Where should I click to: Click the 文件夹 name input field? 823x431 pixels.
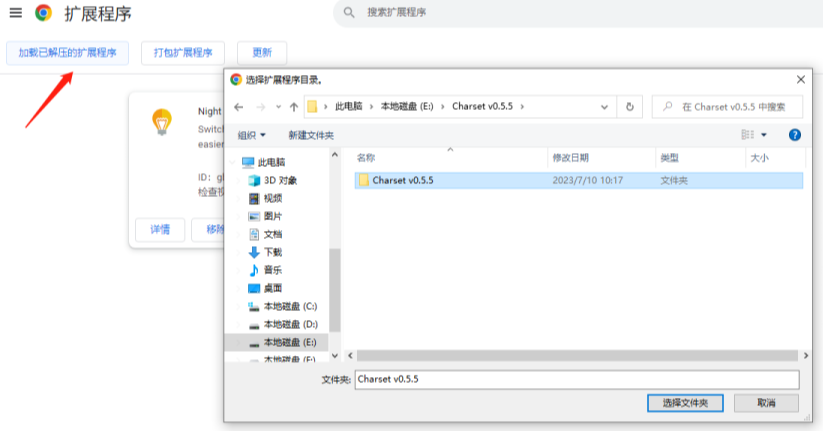click(577, 380)
